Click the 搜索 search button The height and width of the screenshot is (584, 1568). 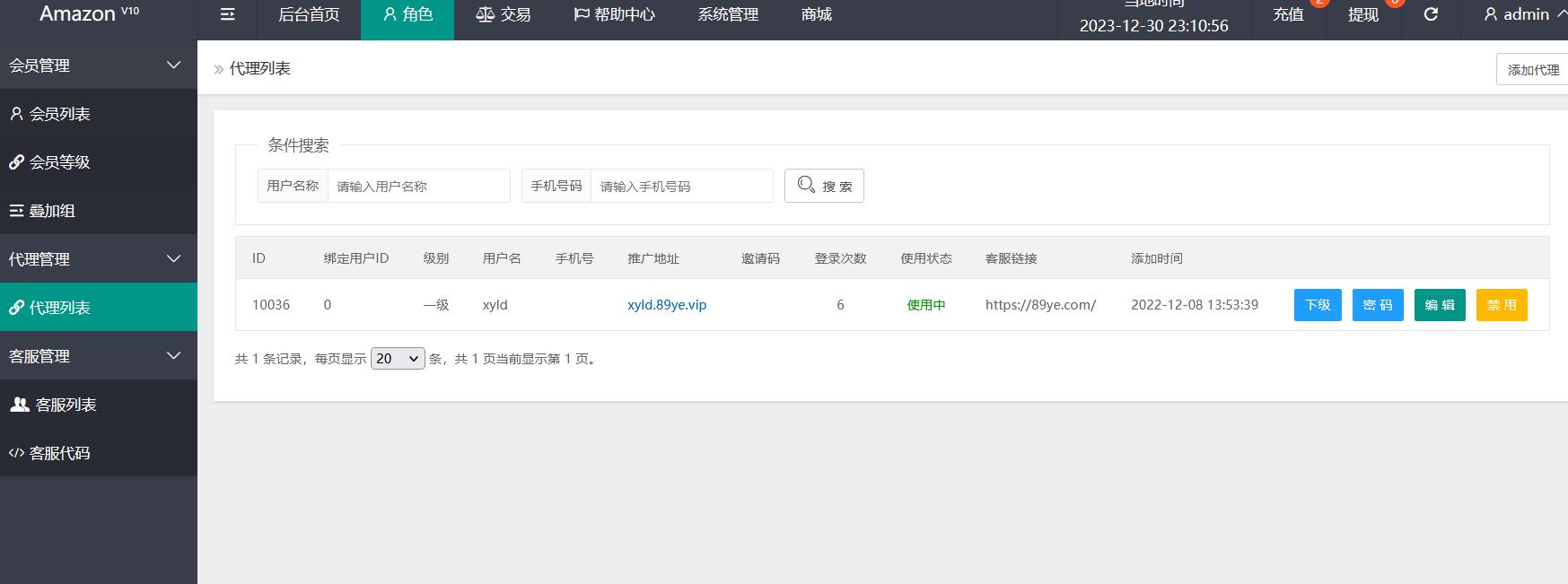pyautogui.click(x=824, y=186)
